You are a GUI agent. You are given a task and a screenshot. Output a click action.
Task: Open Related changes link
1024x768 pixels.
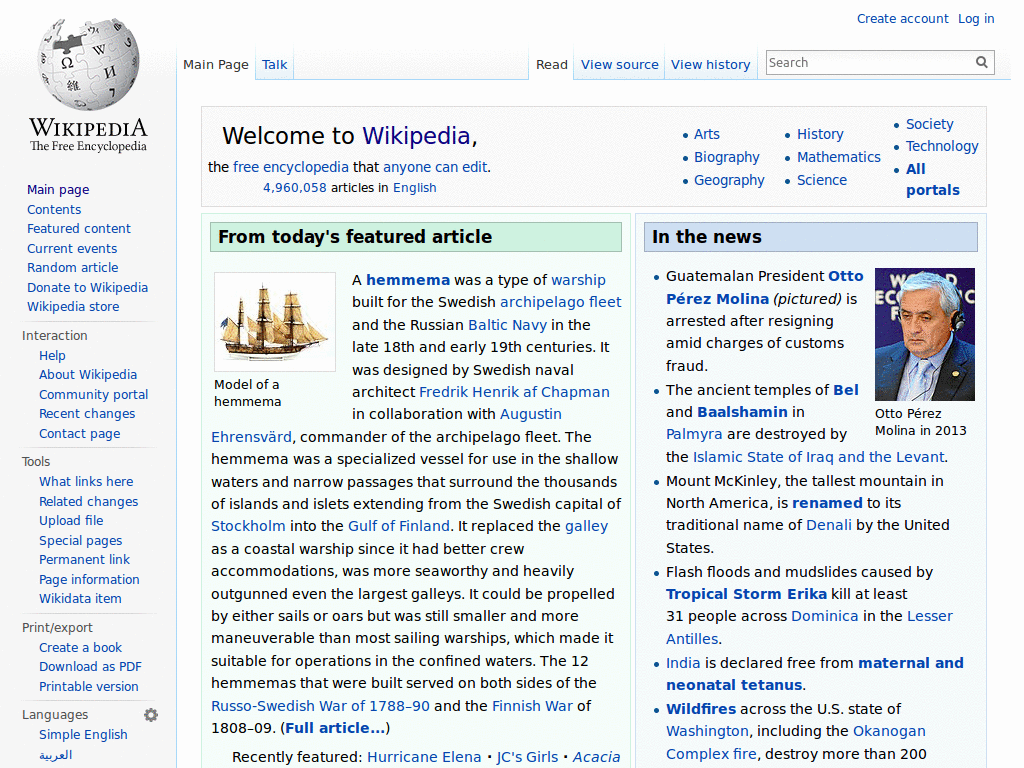coord(89,502)
